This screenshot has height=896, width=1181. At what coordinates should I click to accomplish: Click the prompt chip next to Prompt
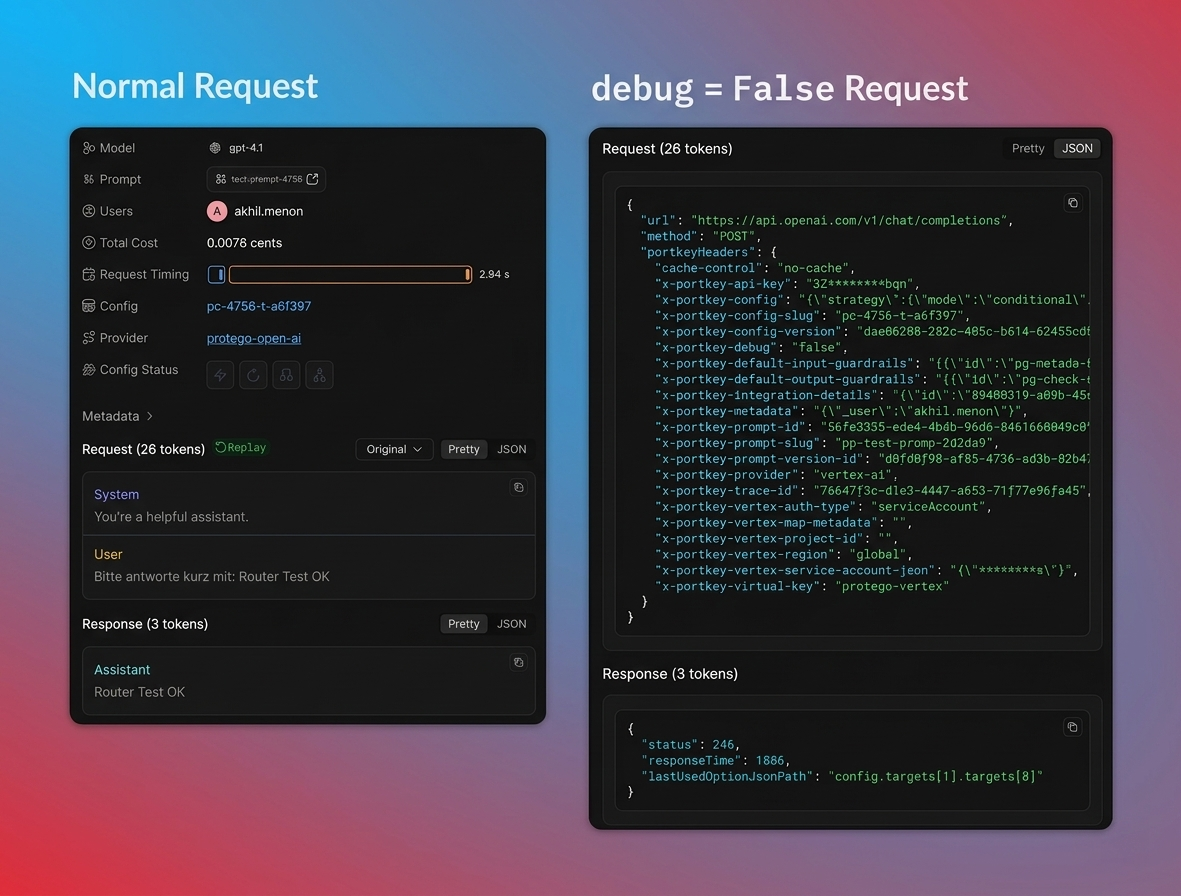click(x=267, y=179)
